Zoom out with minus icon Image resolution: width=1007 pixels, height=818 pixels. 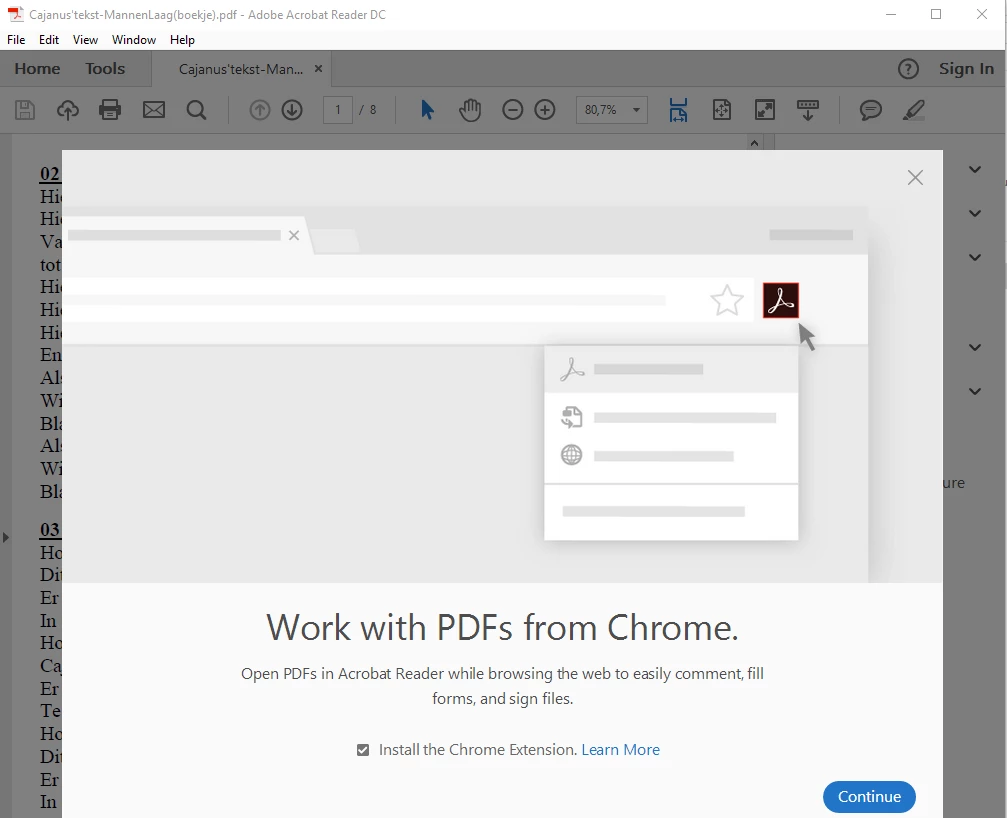512,110
